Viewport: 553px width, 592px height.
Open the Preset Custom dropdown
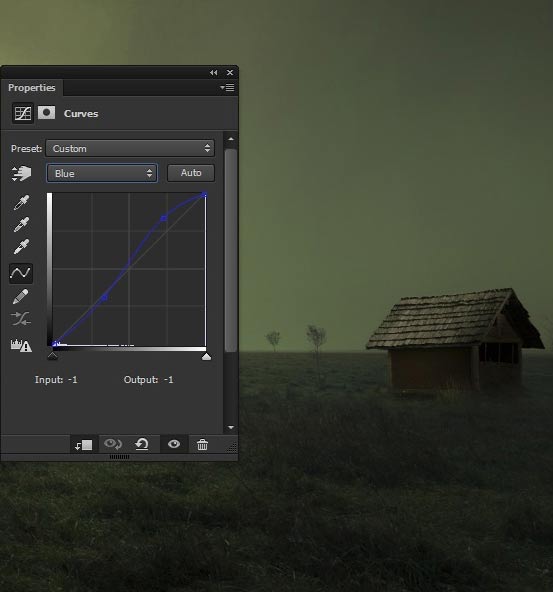(x=130, y=148)
